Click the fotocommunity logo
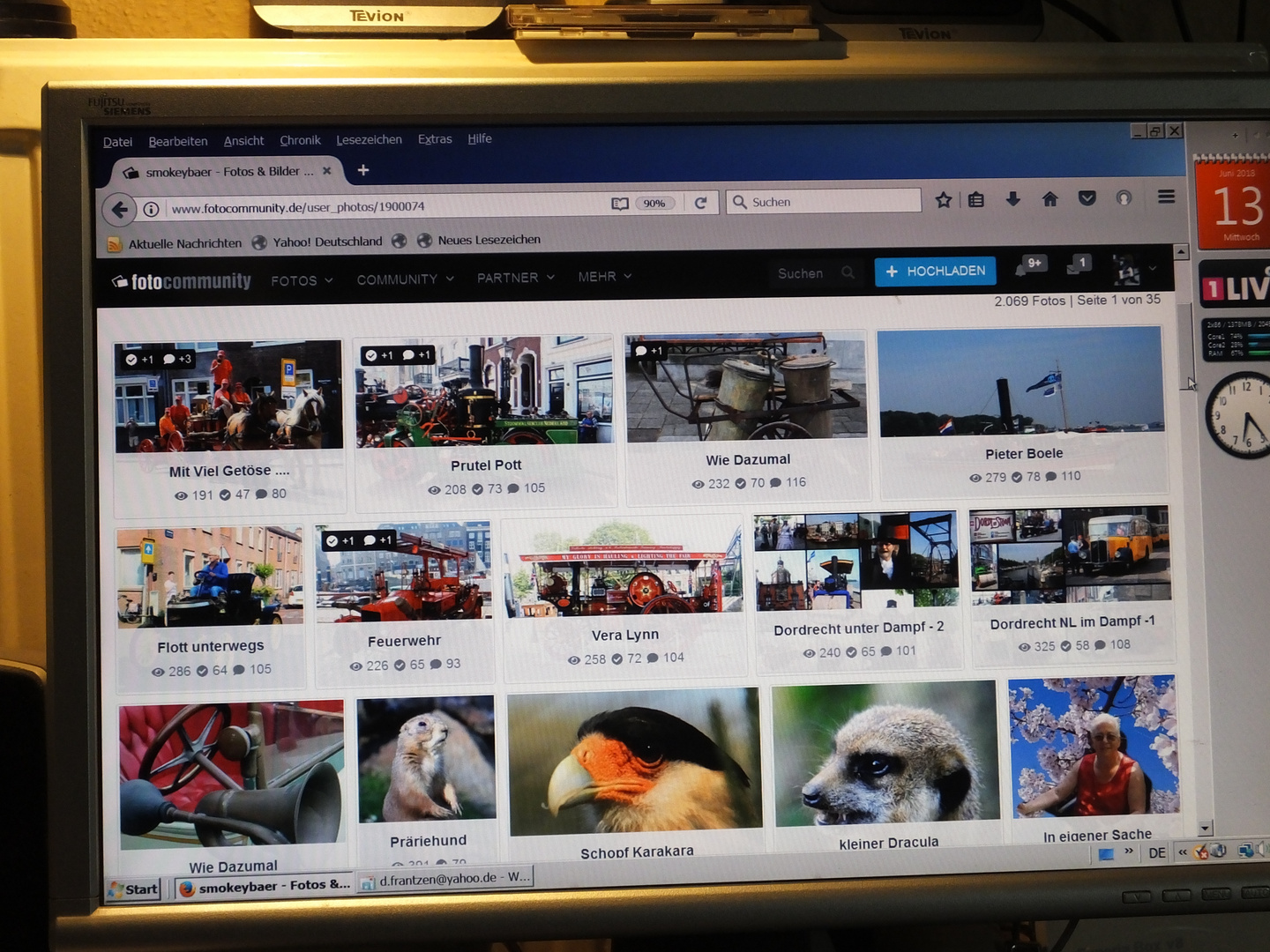 point(182,281)
